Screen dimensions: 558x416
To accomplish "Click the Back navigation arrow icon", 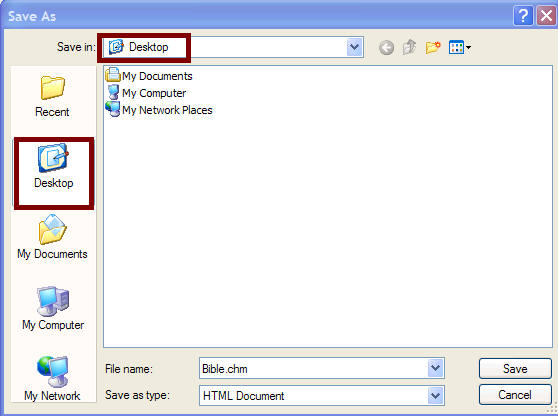I will pyautogui.click(x=386, y=47).
